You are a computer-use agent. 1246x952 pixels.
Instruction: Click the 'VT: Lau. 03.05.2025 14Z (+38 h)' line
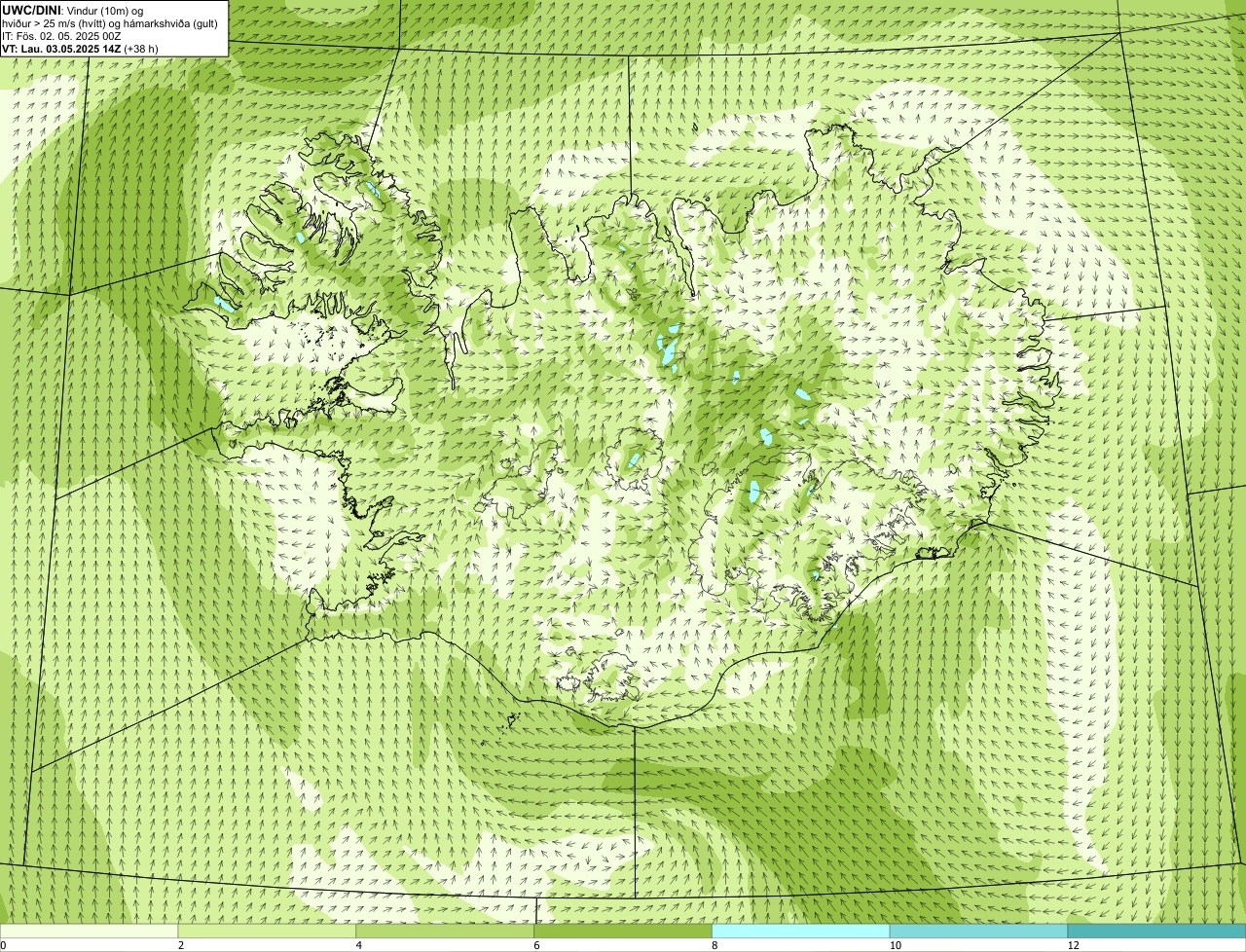coord(80,49)
